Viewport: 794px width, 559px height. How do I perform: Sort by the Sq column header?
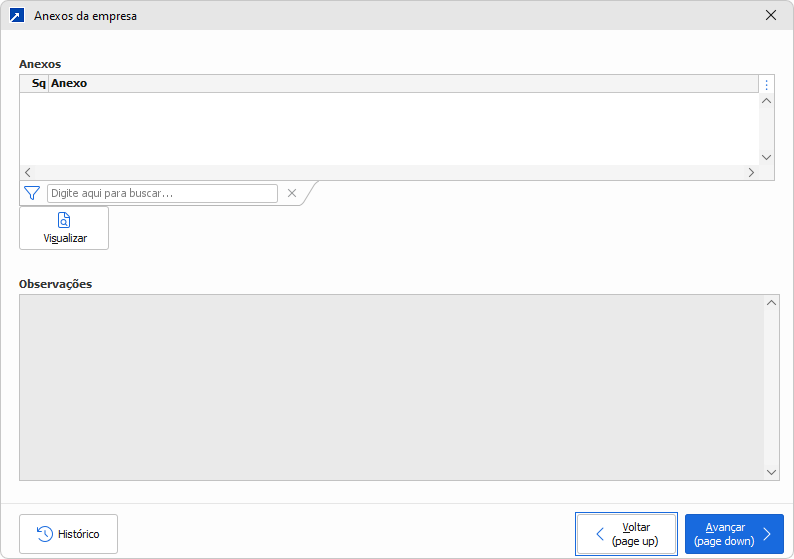tap(38, 84)
